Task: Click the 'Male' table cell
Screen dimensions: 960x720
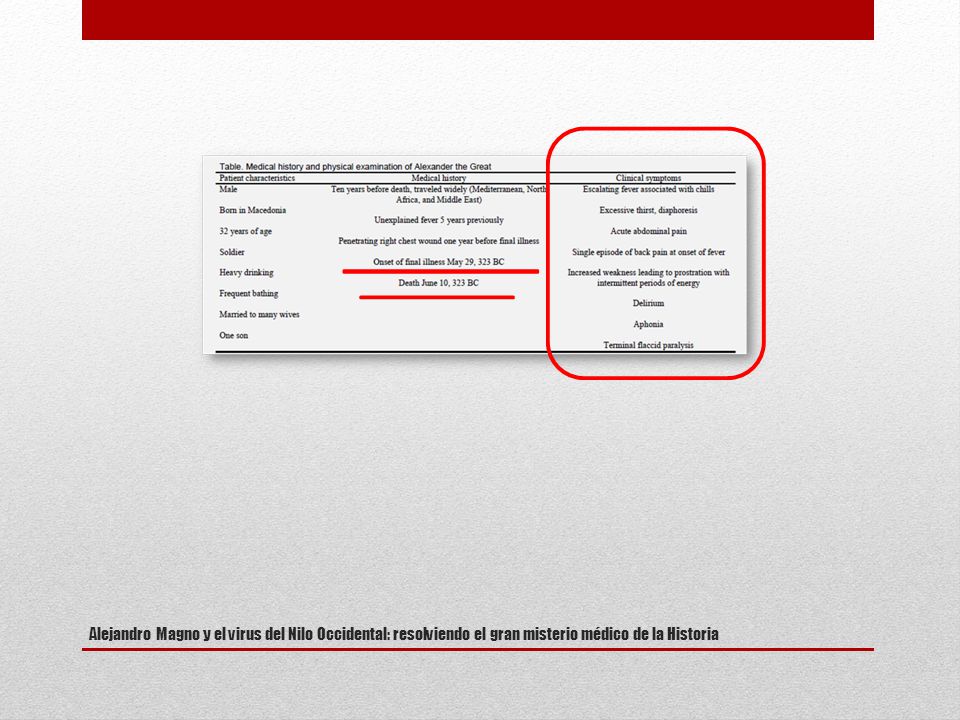Action: tap(228, 189)
